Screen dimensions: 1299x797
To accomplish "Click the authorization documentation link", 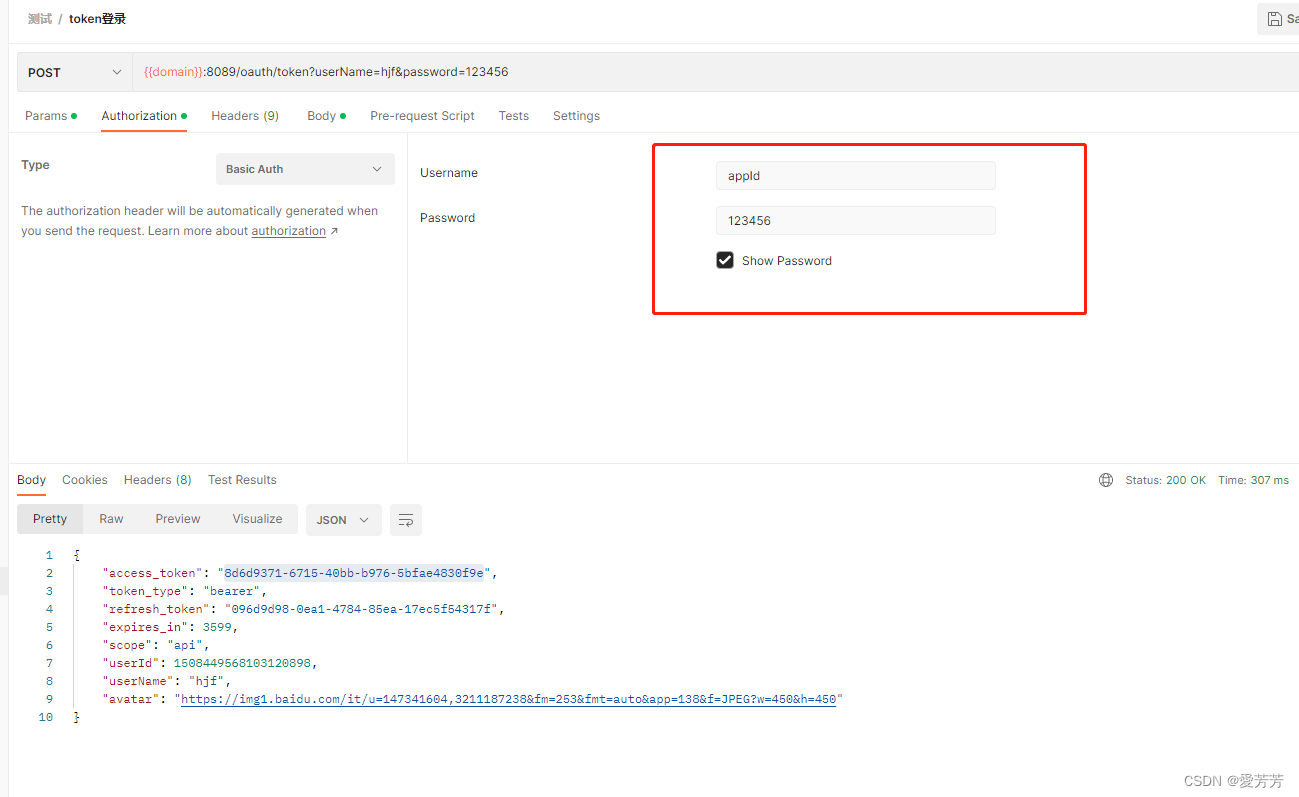I will [289, 230].
